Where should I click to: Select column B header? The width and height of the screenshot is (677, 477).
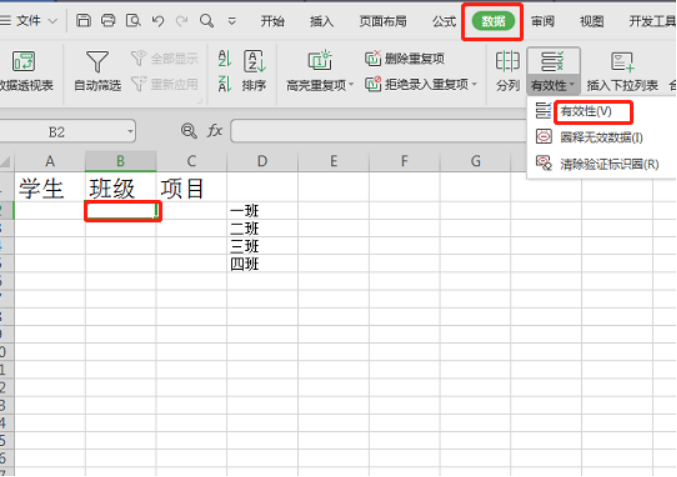120,161
